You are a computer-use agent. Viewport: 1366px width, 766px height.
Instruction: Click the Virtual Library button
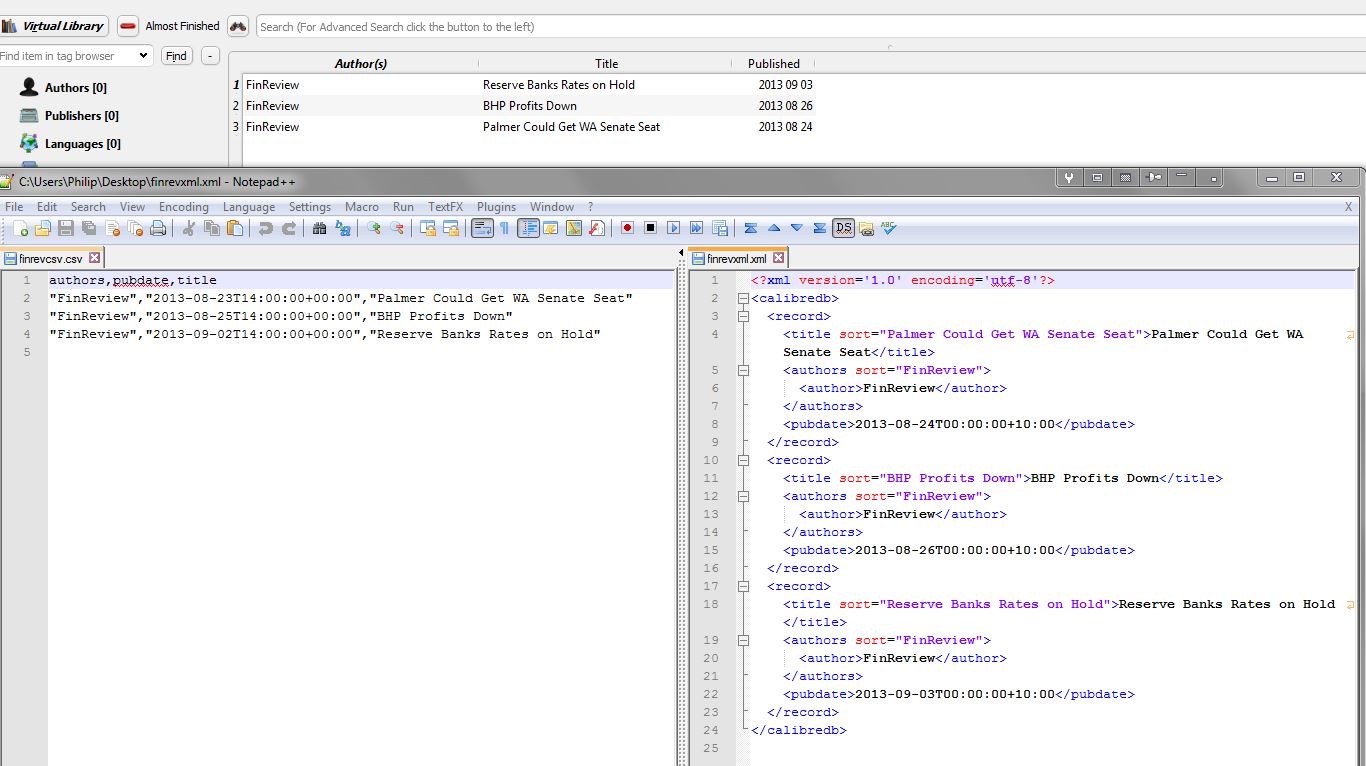(55, 26)
